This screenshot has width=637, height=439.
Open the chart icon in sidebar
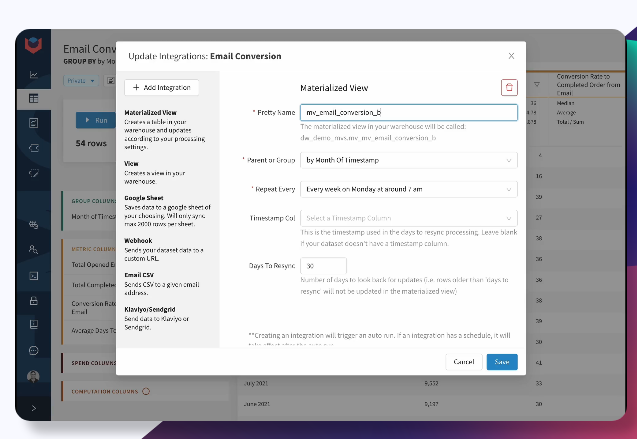pos(34,74)
